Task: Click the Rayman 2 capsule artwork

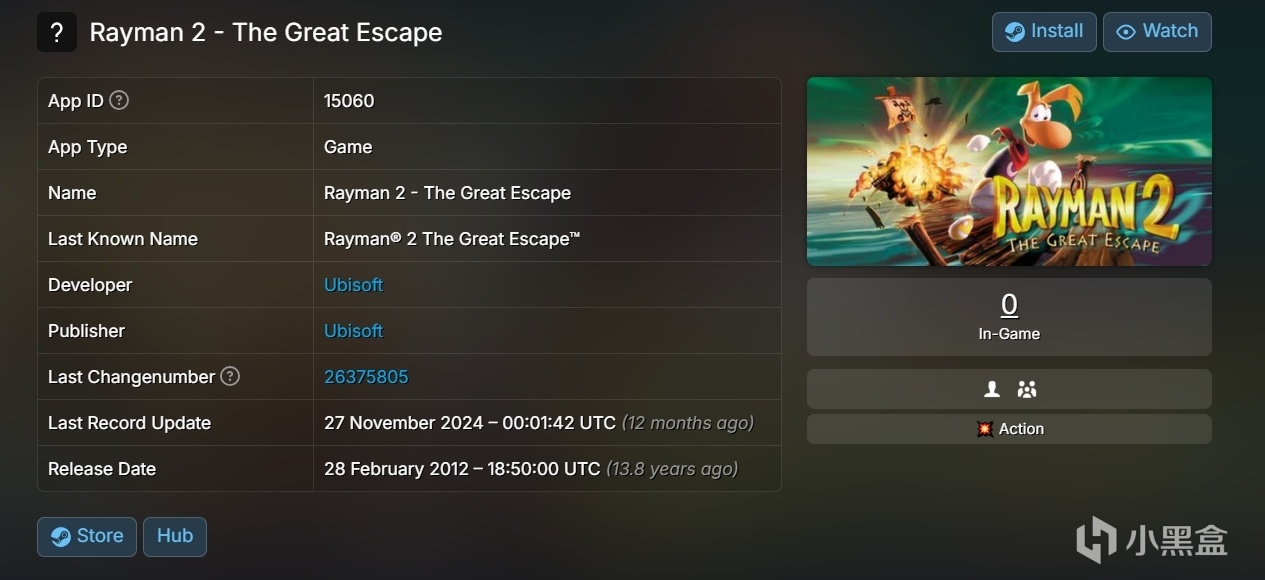Action: tap(1009, 172)
